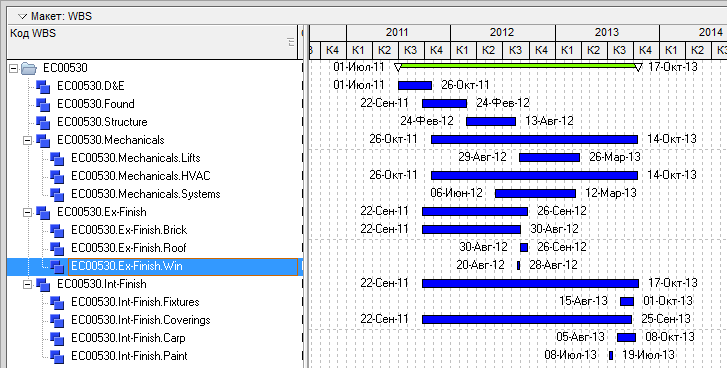Click the blue EC00530.Structure Gantt bar
Screen dimensions: 727x368
pos(491,121)
